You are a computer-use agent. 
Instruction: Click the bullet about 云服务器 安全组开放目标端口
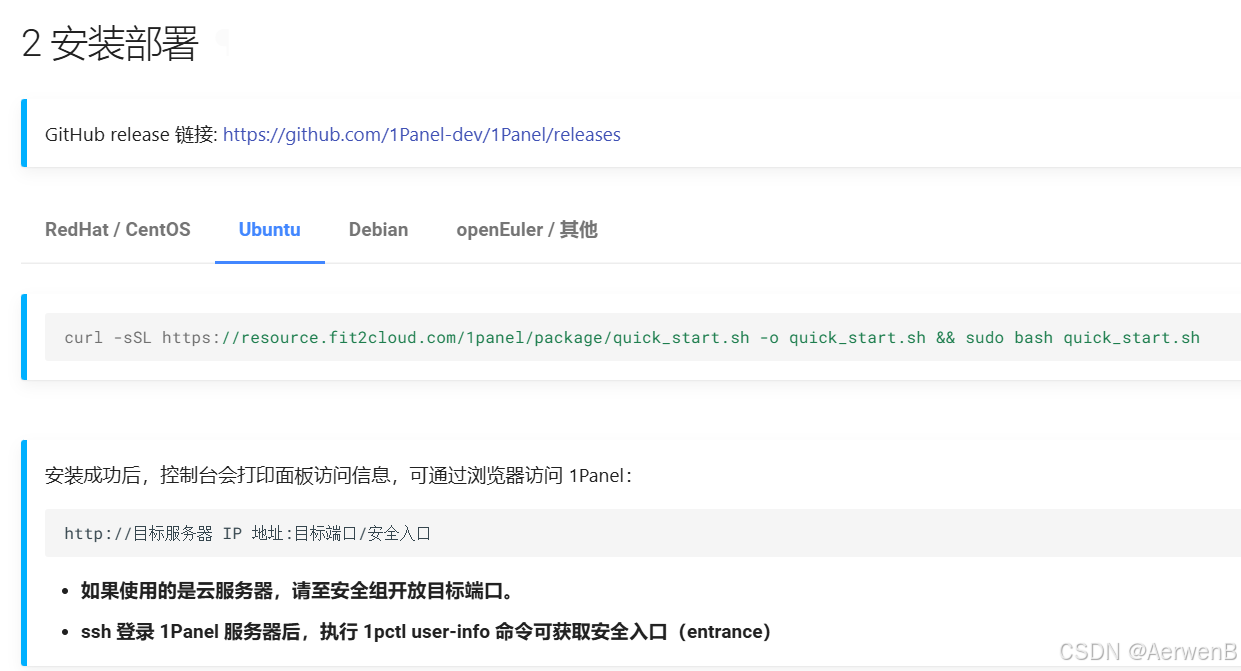pyautogui.click(x=298, y=590)
